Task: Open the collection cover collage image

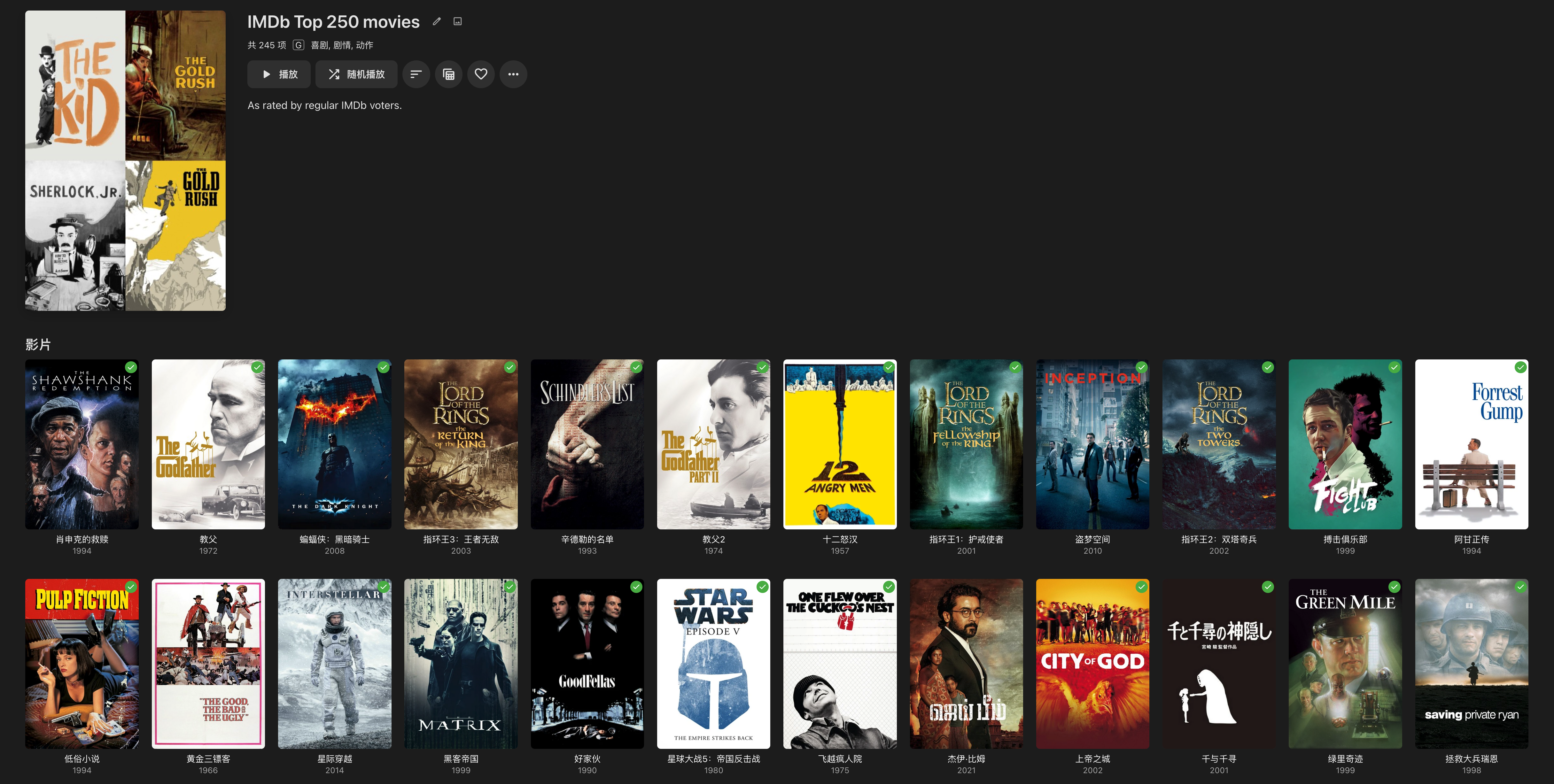Action: tap(126, 160)
